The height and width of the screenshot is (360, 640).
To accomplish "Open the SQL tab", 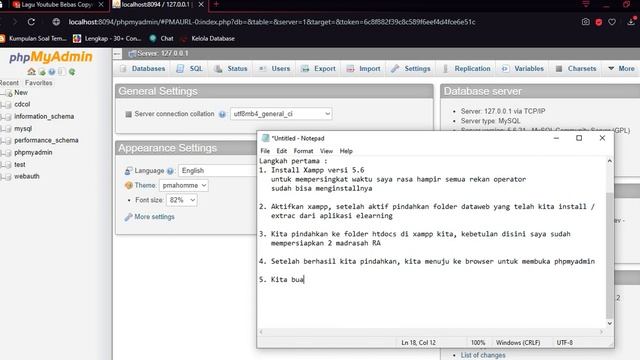I will point(190,69).
